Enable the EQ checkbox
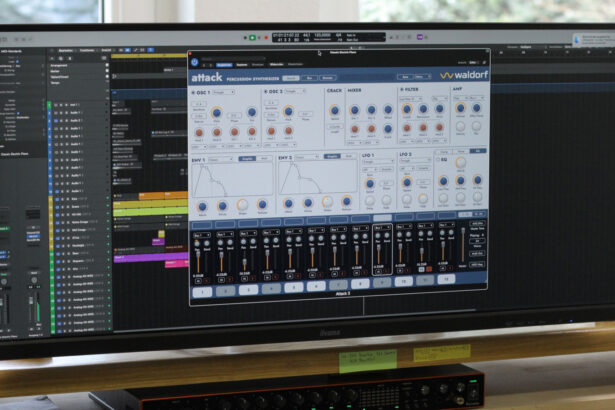Image resolution: width=615 pixels, height=410 pixels. pyautogui.click(x=438, y=160)
